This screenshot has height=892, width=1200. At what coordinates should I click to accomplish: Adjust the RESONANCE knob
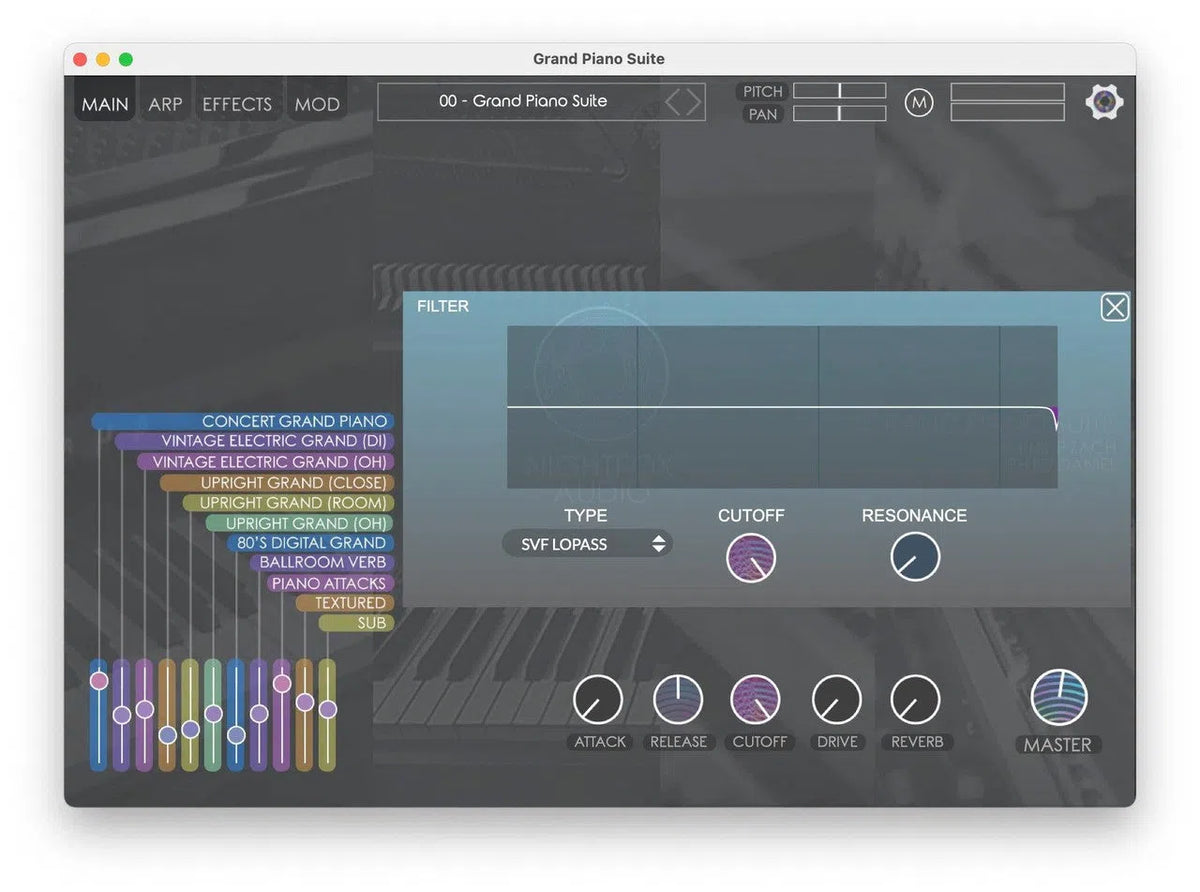coord(914,556)
